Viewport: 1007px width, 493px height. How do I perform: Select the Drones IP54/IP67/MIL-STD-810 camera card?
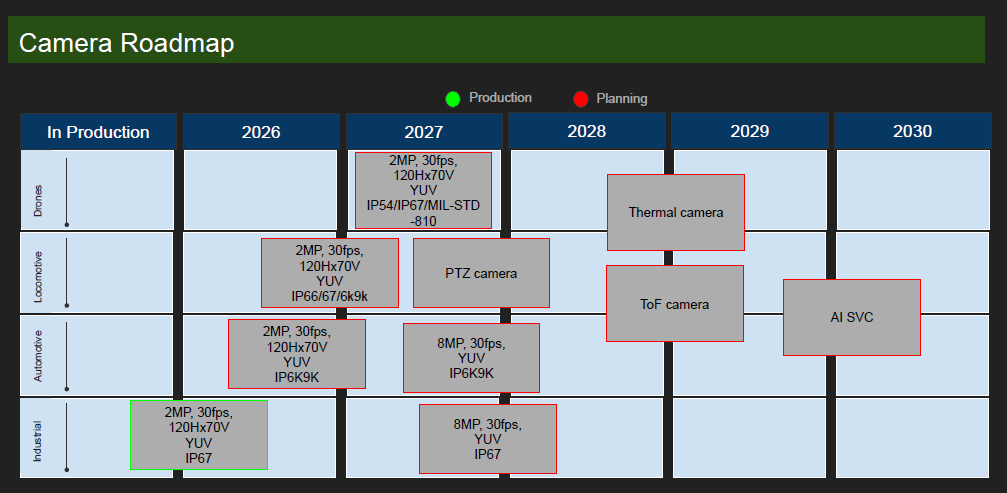click(x=423, y=190)
